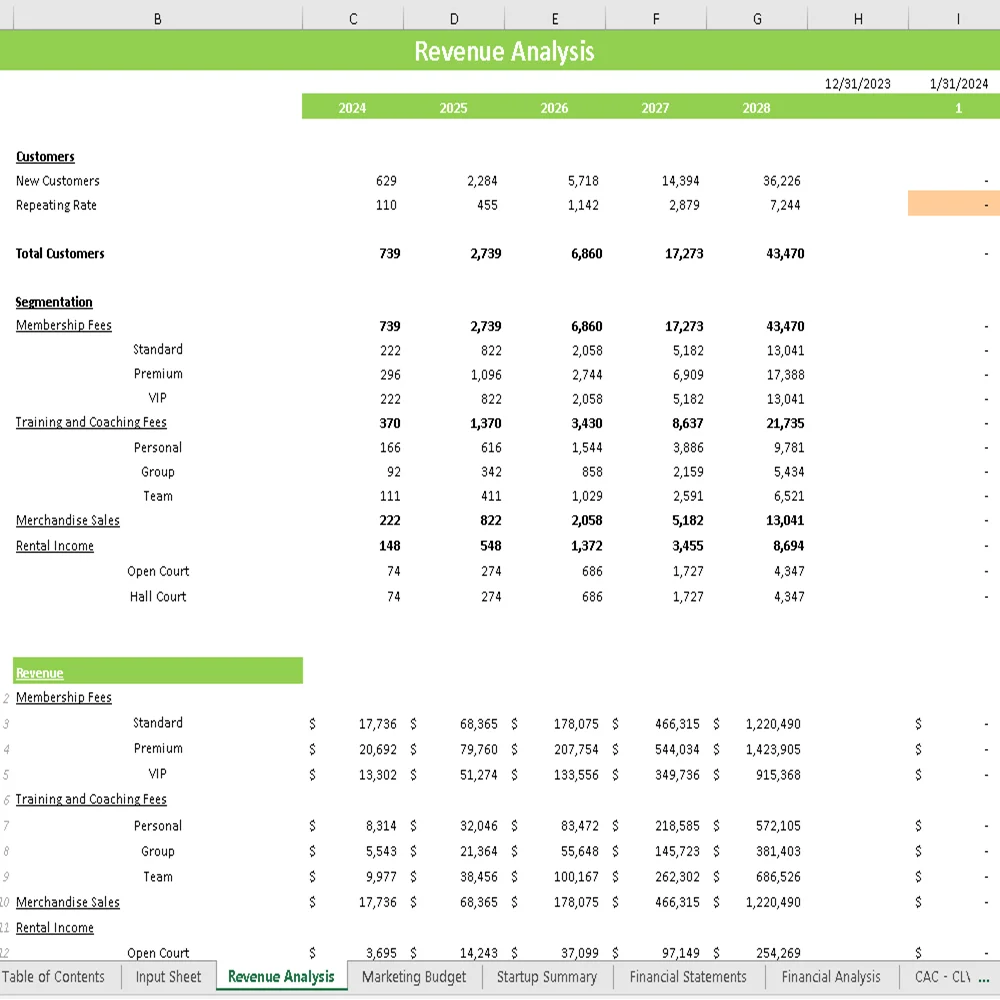1000x1000 pixels.
Task: Select the highlighted orange Repeating Rate cell
Action: 955,205
